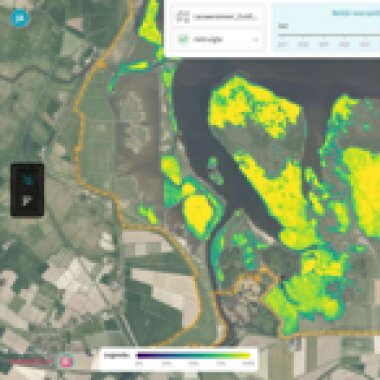Screen dimensions: 380x380
Task: Click the purple-to-yellow legend gradient bar
Action: click(193, 356)
